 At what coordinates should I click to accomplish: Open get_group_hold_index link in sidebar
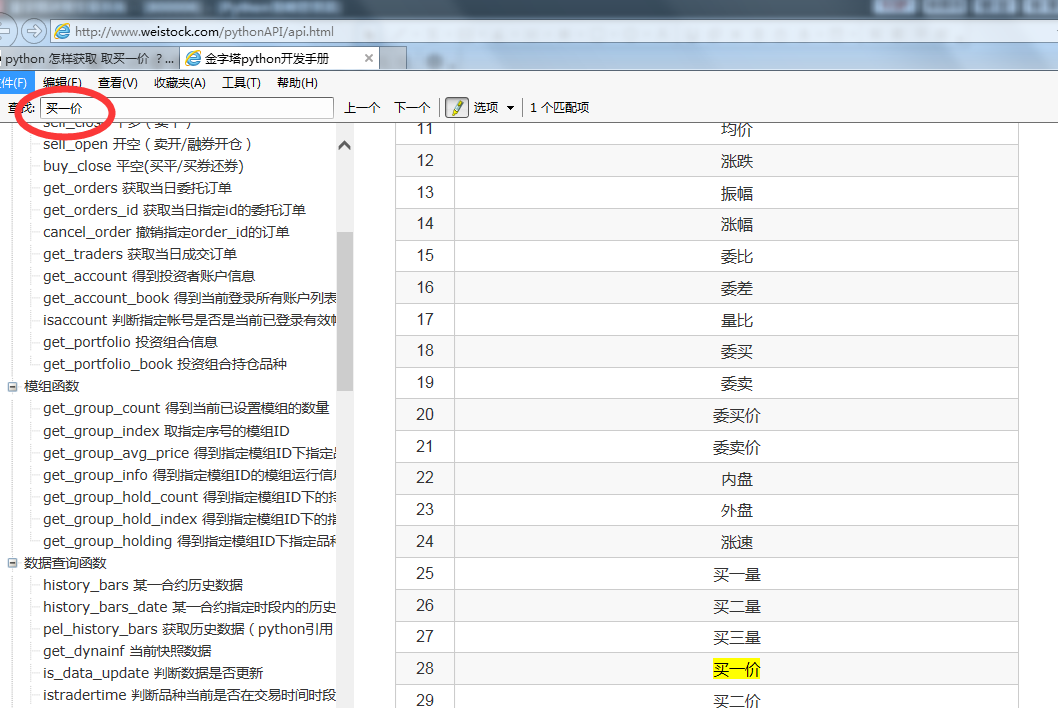click(189, 519)
